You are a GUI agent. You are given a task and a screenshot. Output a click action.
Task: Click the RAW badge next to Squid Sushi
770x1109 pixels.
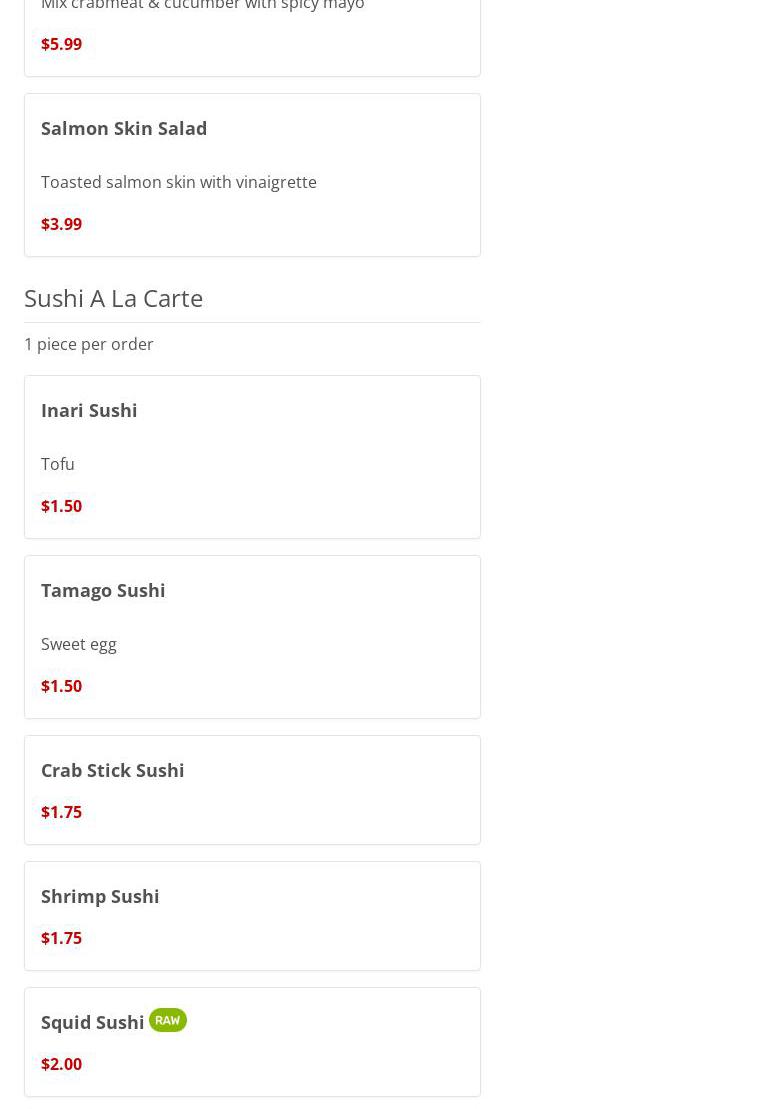pos(167,1020)
